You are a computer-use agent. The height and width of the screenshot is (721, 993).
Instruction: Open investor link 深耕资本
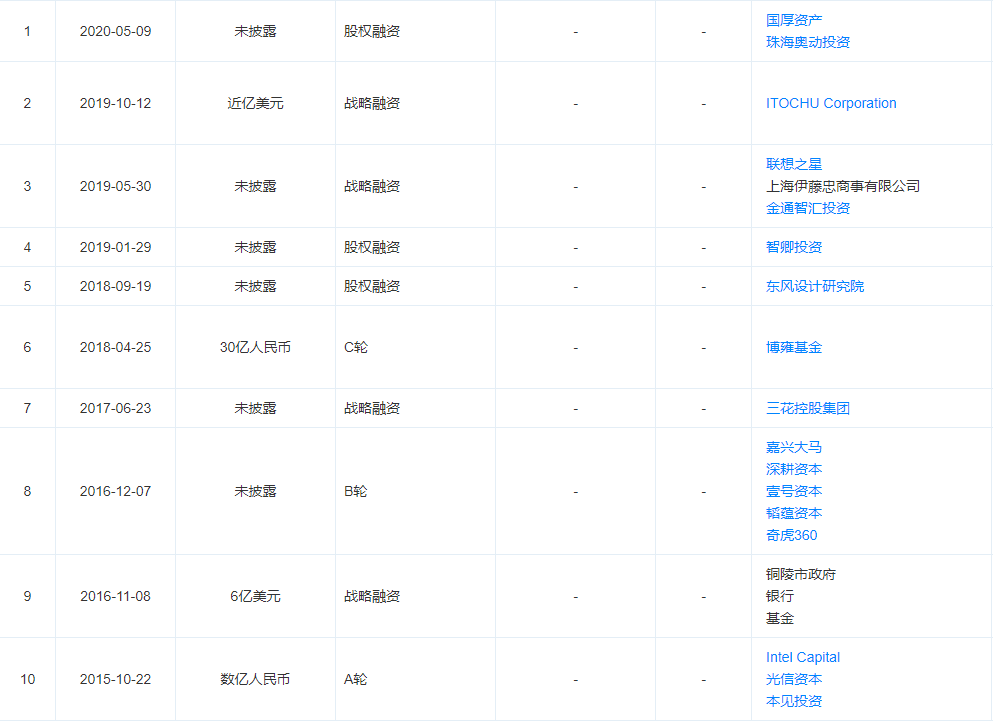pos(794,469)
